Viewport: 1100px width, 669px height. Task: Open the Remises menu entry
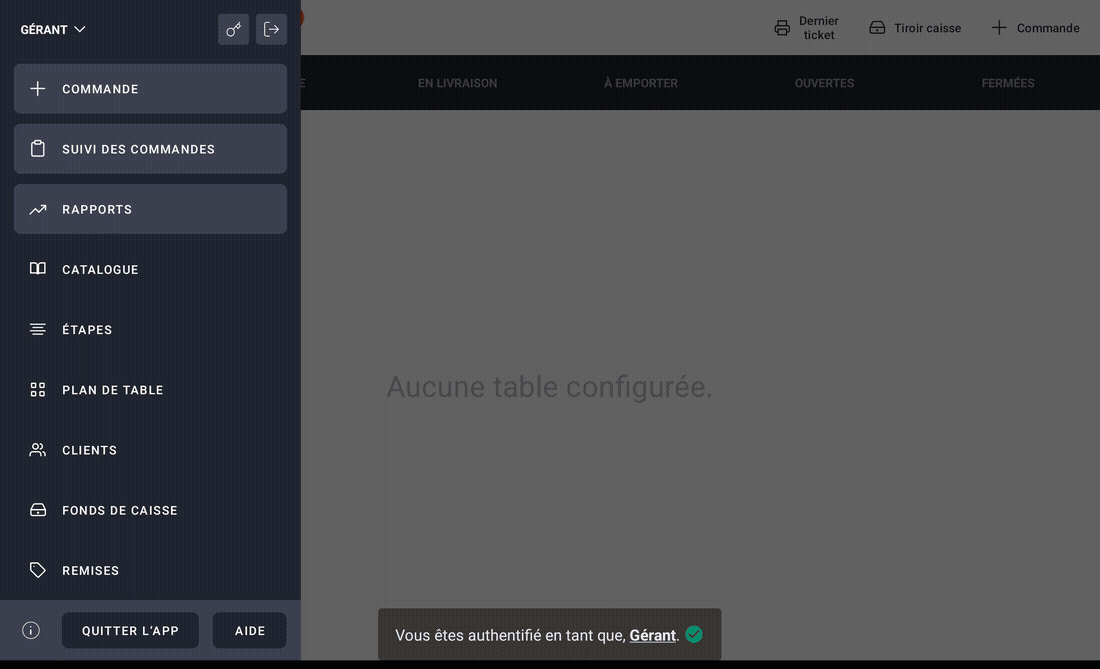(150, 570)
